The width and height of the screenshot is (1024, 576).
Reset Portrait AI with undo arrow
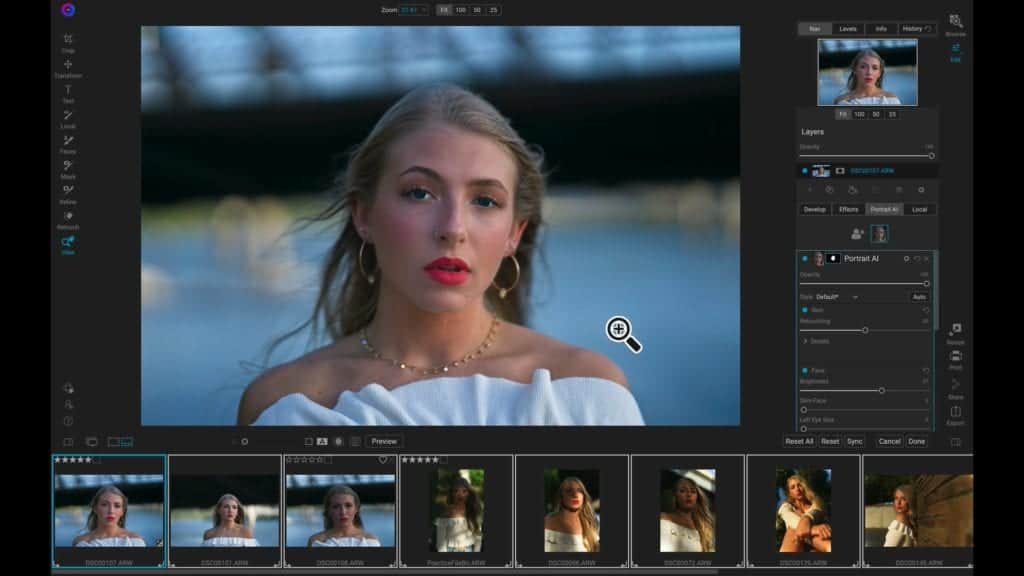tap(917, 259)
